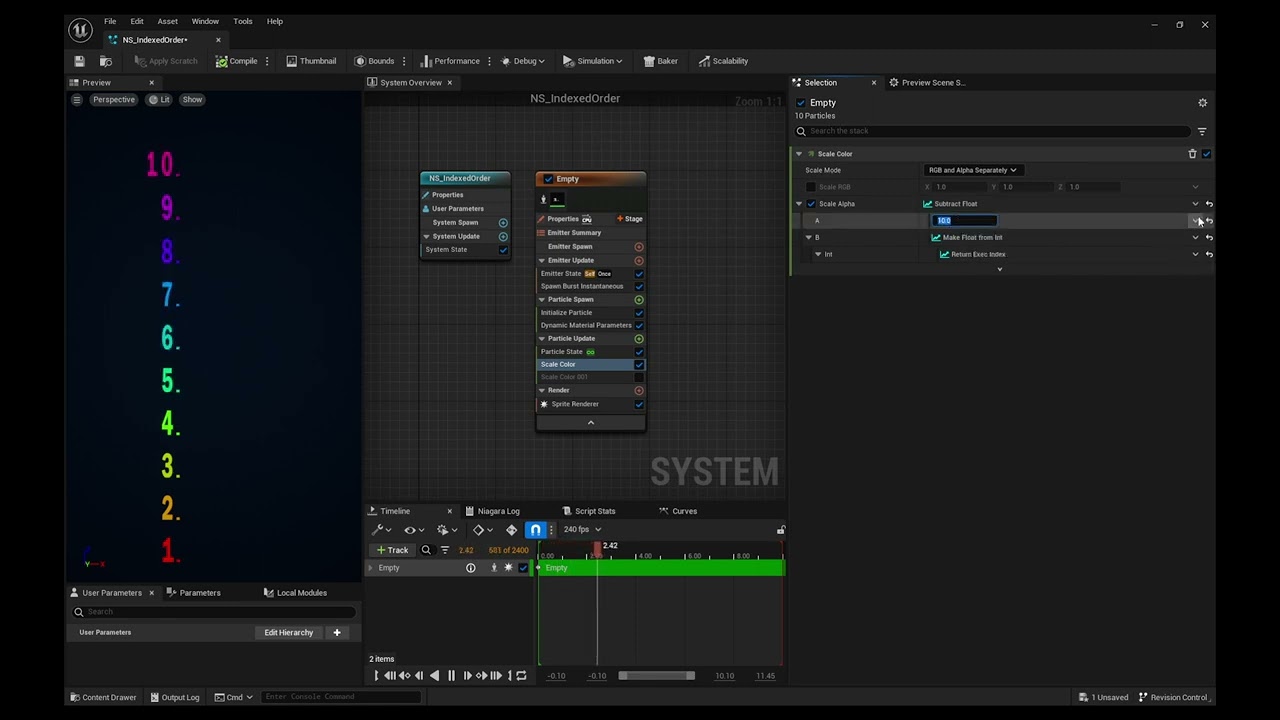Click the timeline playhead marker at 2.42

coord(598,548)
